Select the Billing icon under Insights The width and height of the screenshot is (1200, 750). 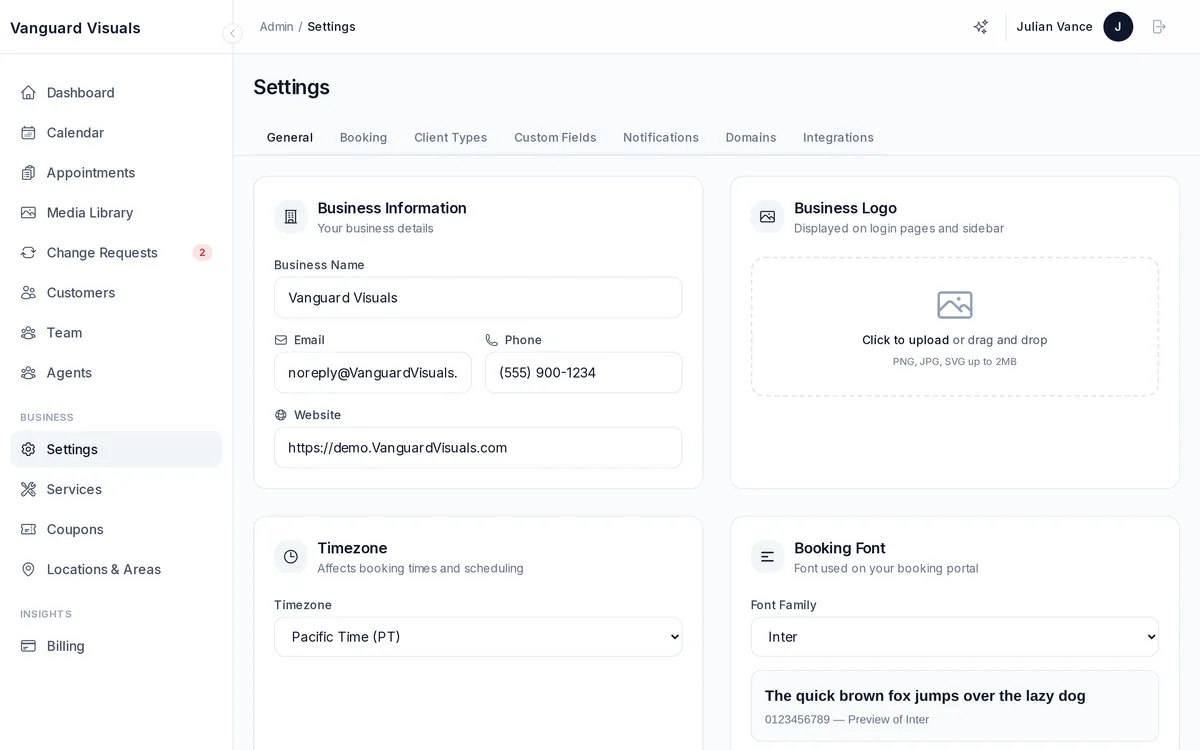[x=28, y=646]
